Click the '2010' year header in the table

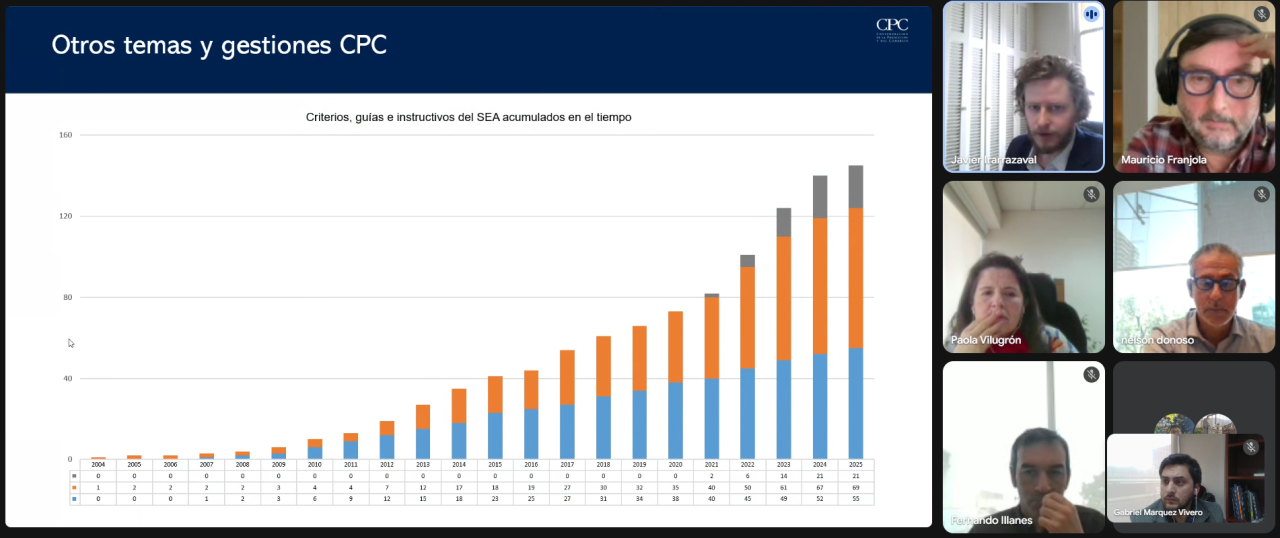[x=315, y=465]
